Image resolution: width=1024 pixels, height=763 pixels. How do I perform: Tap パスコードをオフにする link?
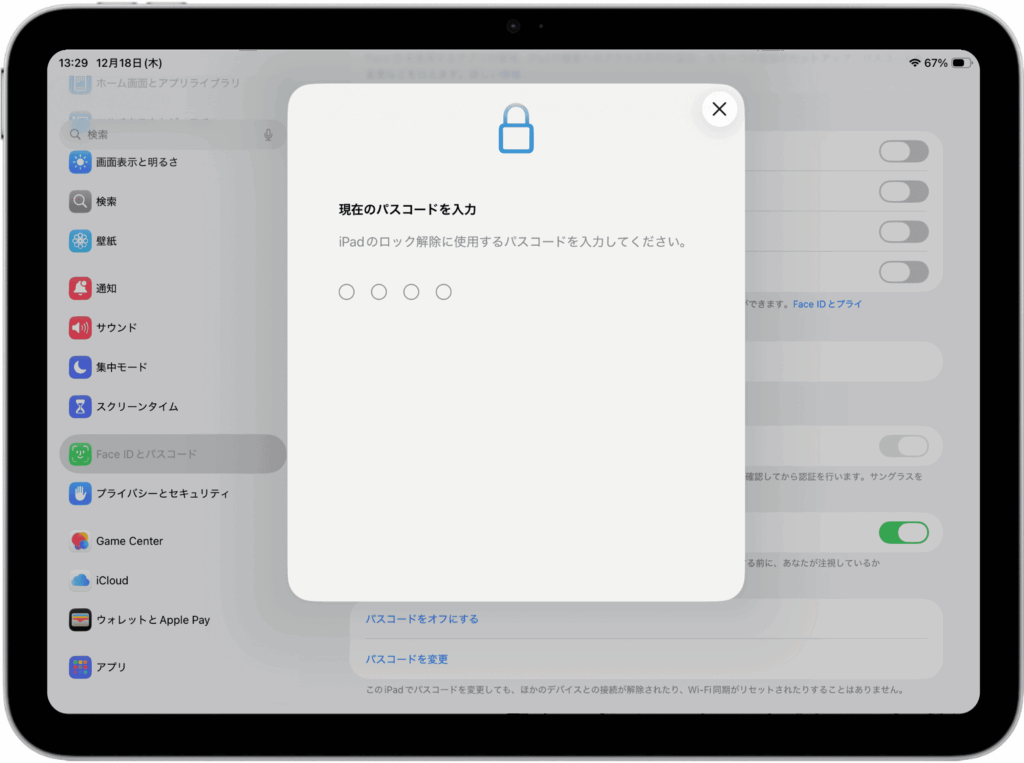point(422,619)
